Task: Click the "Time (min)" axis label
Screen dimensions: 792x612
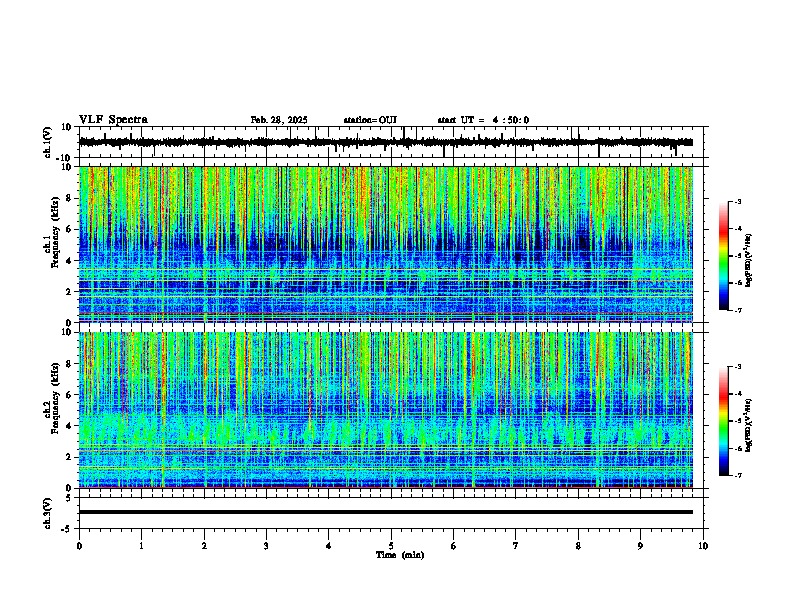Action: (x=400, y=555)
